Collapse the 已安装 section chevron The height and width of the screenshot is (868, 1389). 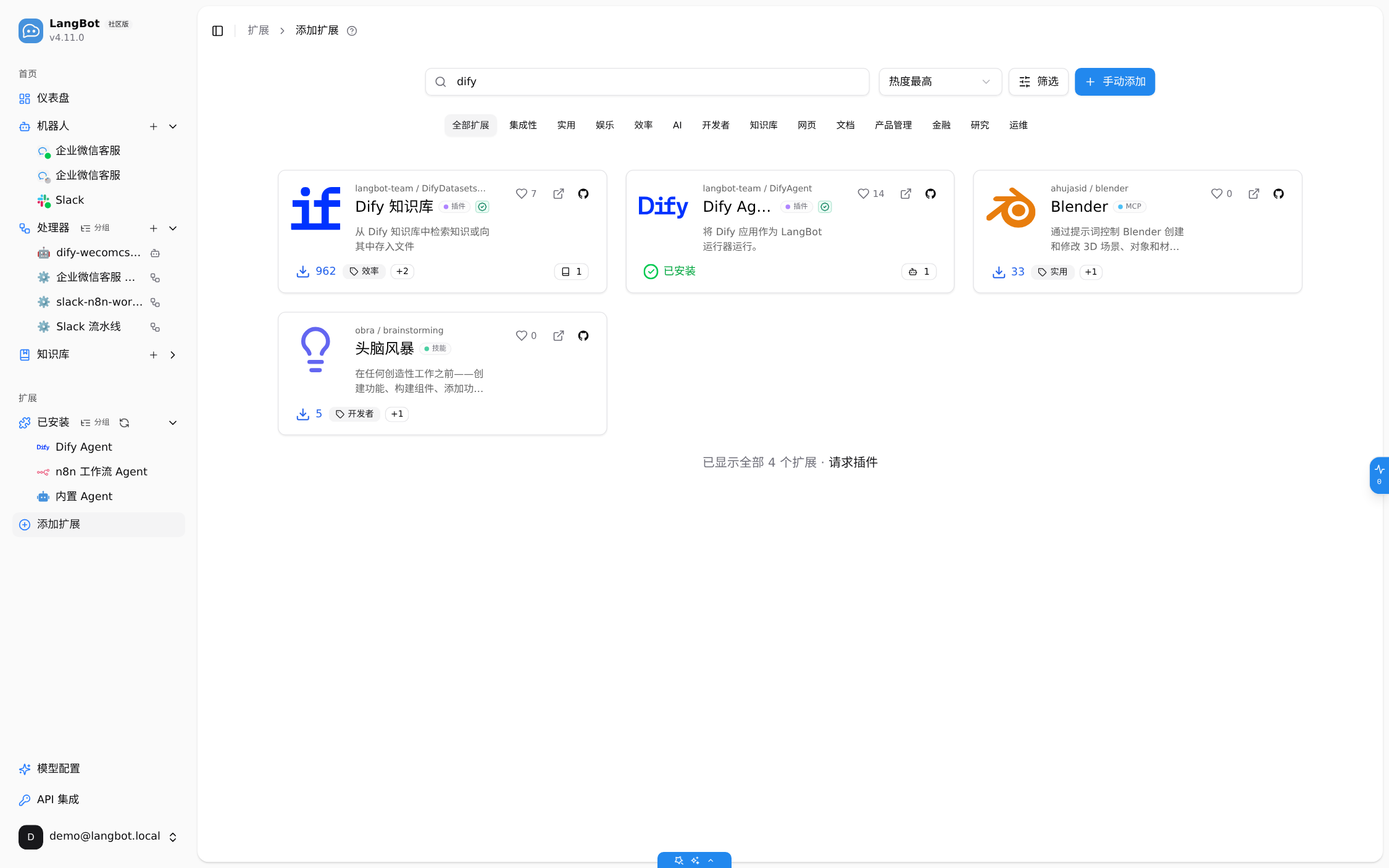click(173, 423)
